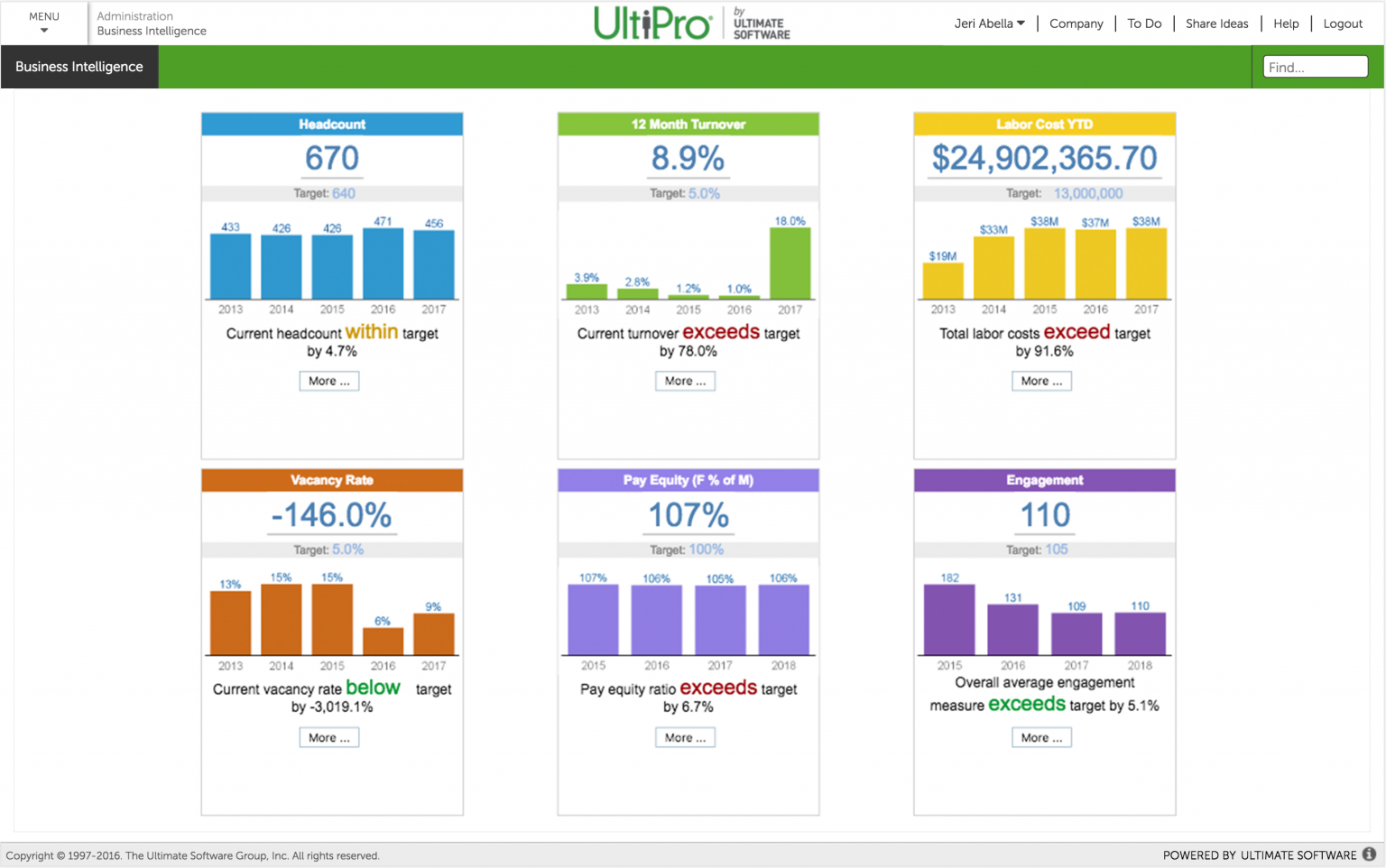Viewport: 1386px width, 868px height.
Task: Click Logout
Action: click(1343, 23)
